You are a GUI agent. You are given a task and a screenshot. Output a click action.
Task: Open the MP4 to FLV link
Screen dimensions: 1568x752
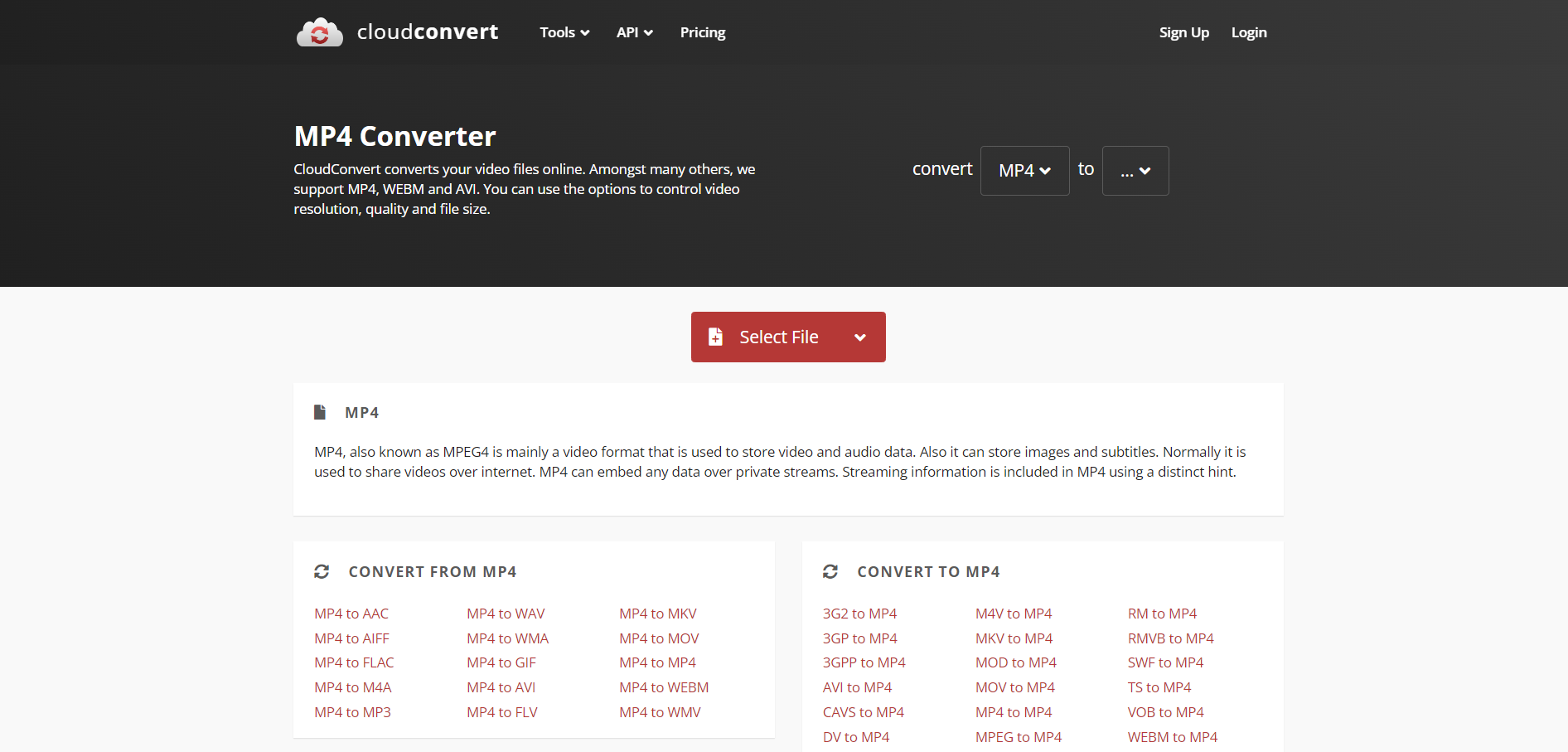(502, 712)
